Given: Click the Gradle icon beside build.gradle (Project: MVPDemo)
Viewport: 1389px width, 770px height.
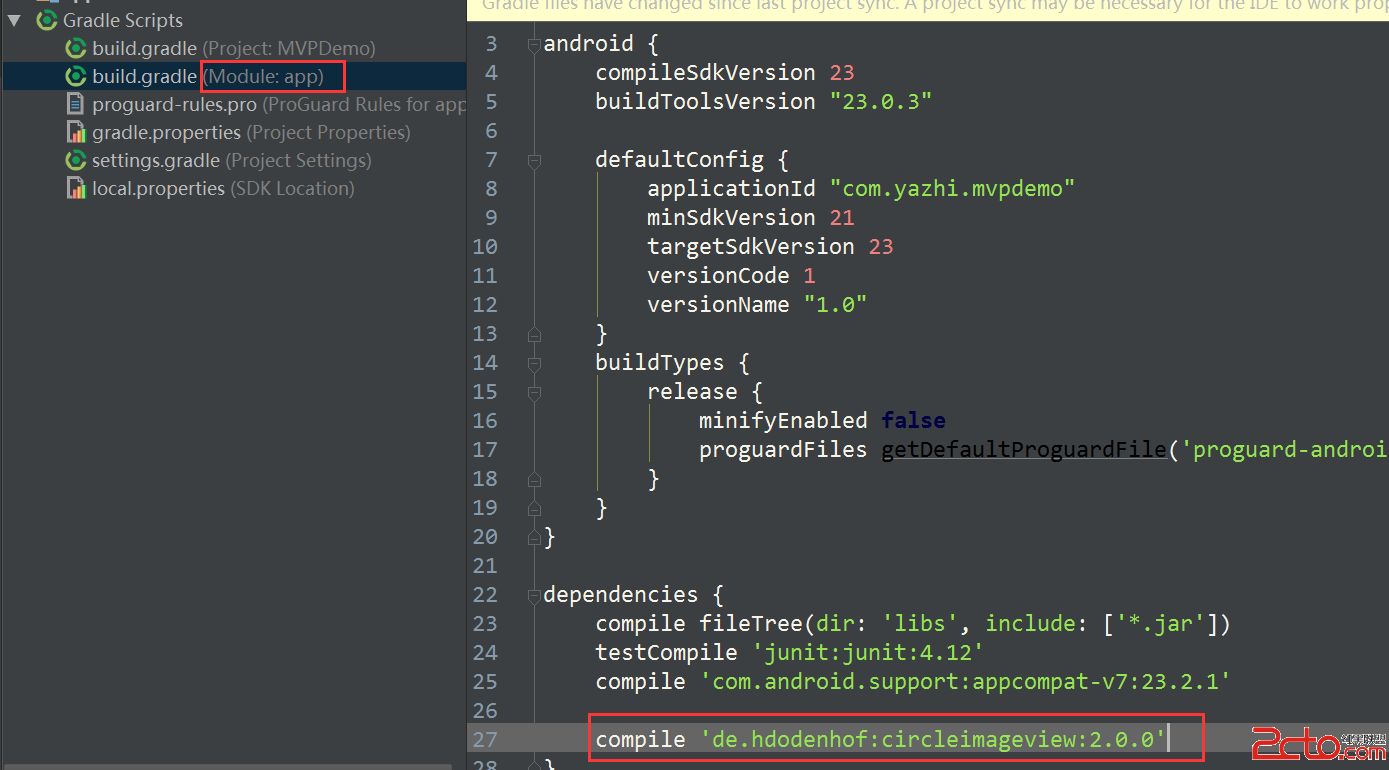Looking at the screenshot, I should 76,47.
